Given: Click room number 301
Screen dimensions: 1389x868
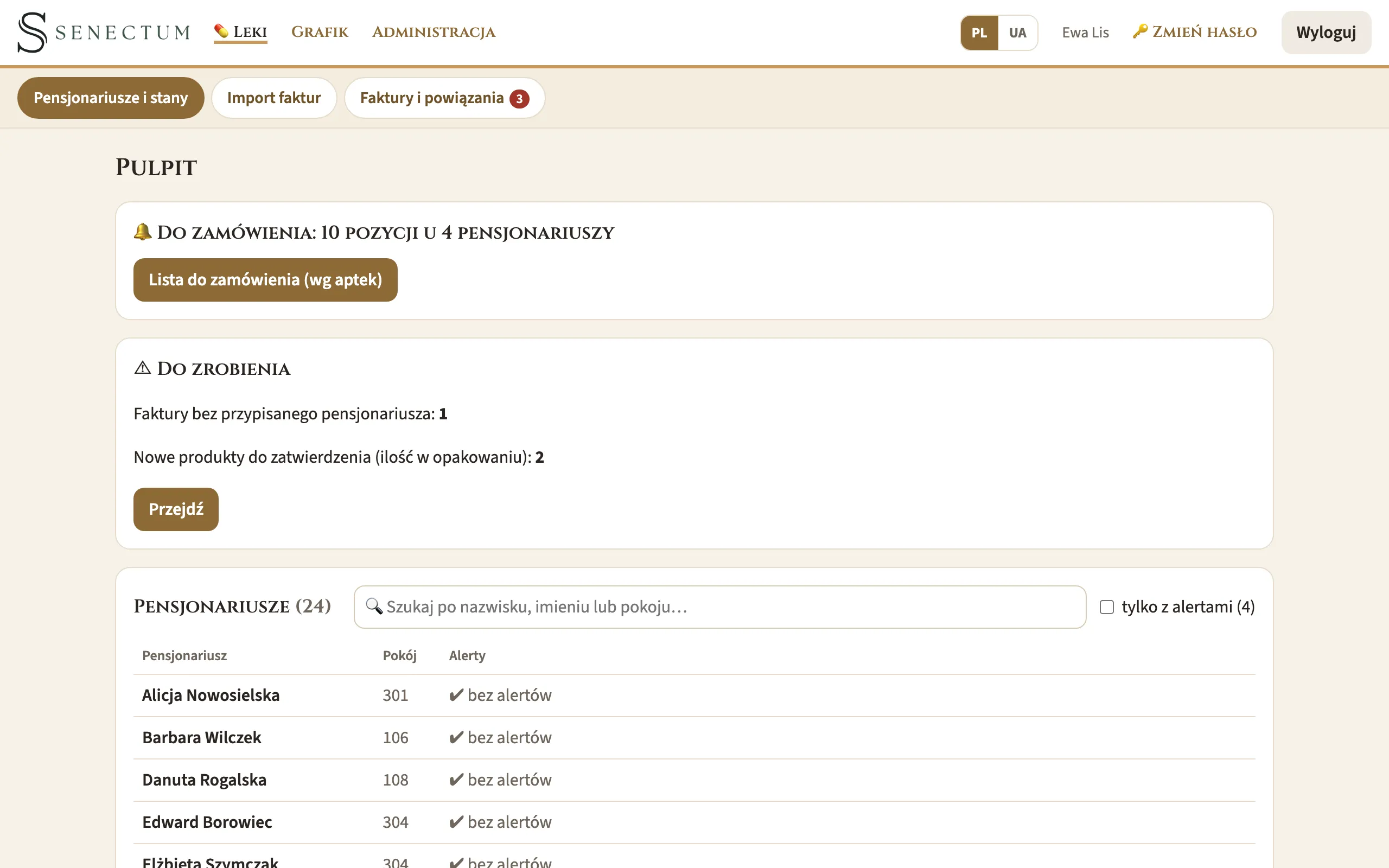Looking at the screenshot, I should click(396, 695).
